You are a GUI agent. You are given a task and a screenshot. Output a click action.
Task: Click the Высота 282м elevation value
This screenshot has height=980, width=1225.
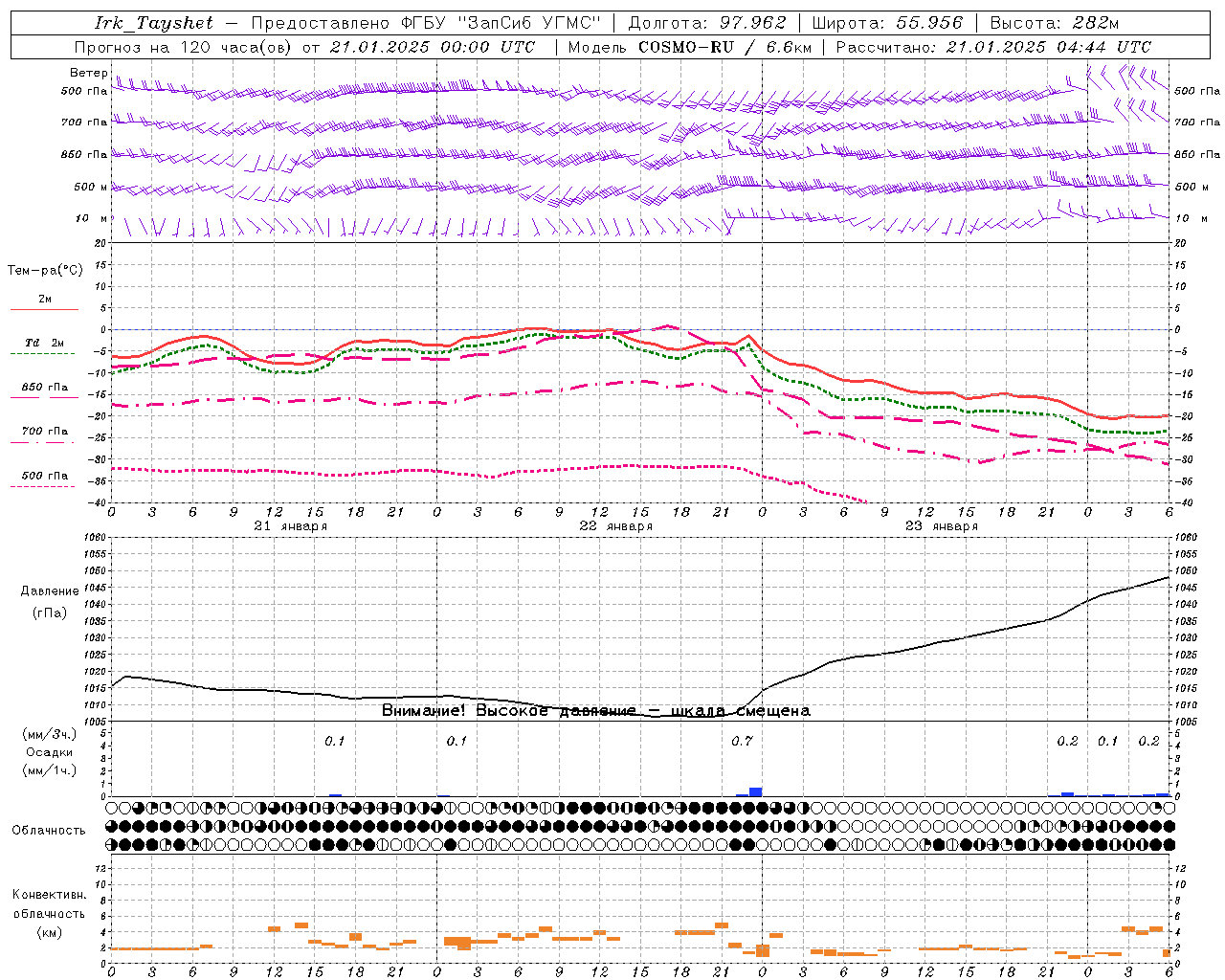point(1054,23)
